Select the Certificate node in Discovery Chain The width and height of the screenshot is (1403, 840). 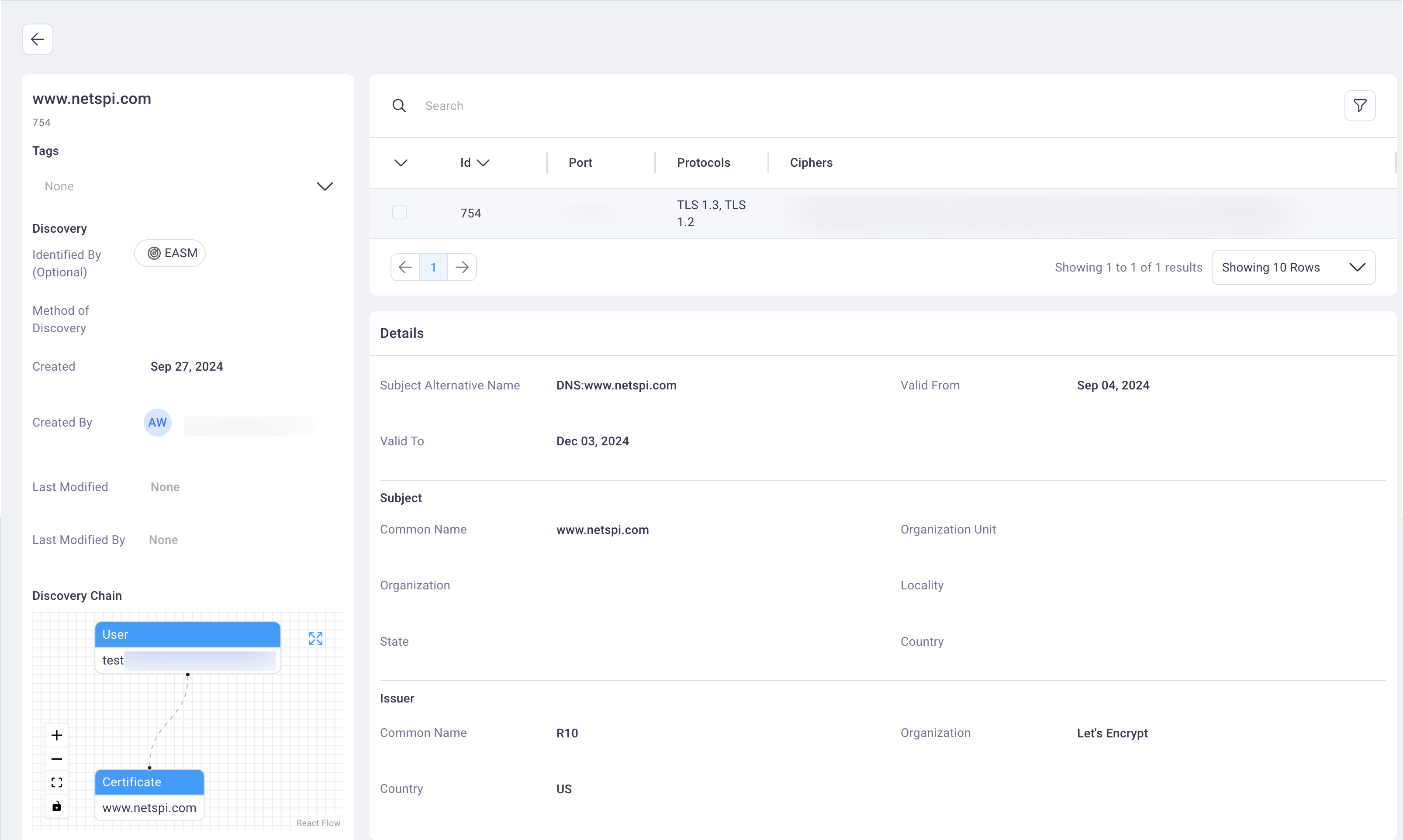pos(149,795)
